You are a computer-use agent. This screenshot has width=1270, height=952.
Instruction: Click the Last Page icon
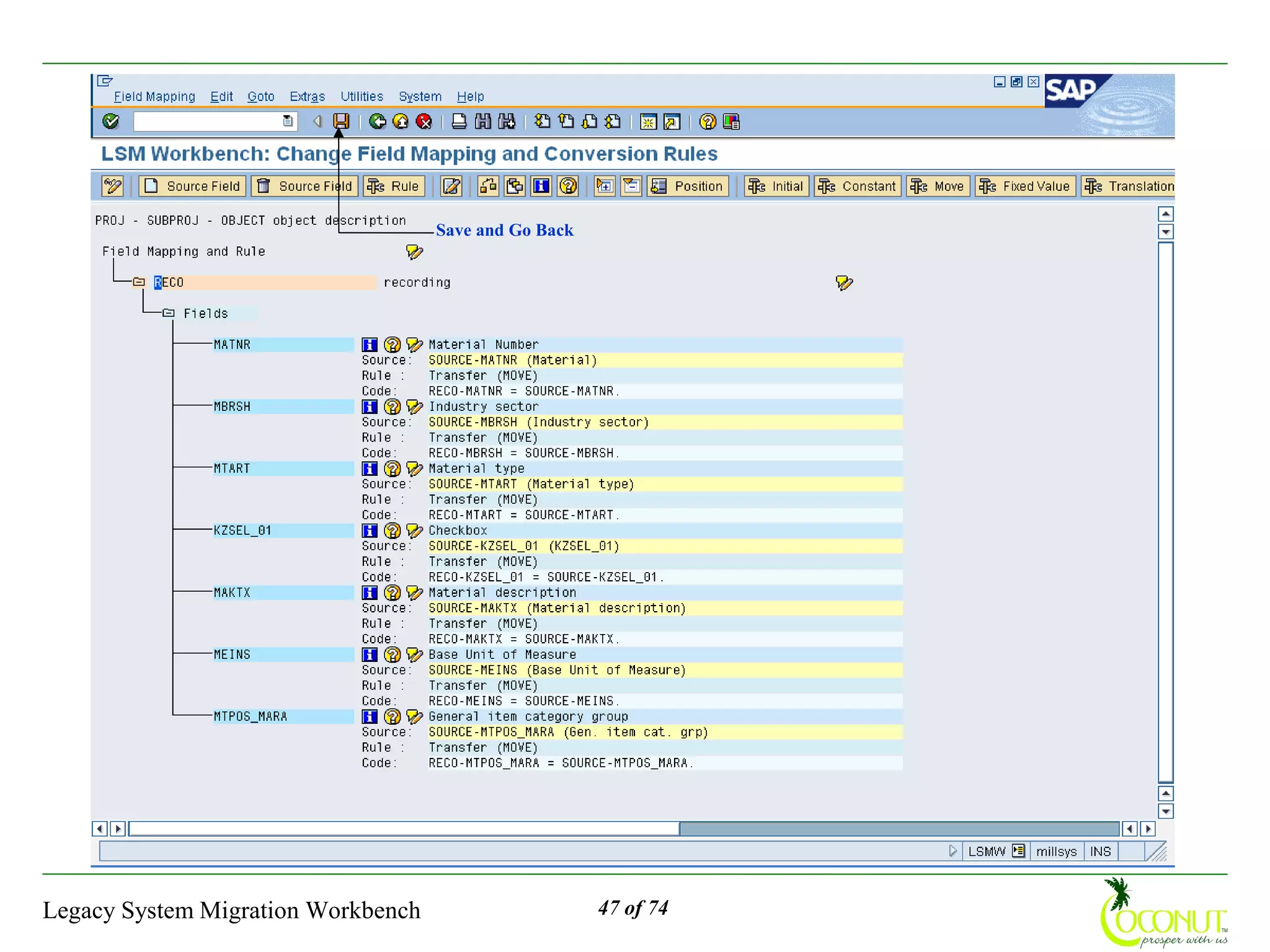click(613, 121)
